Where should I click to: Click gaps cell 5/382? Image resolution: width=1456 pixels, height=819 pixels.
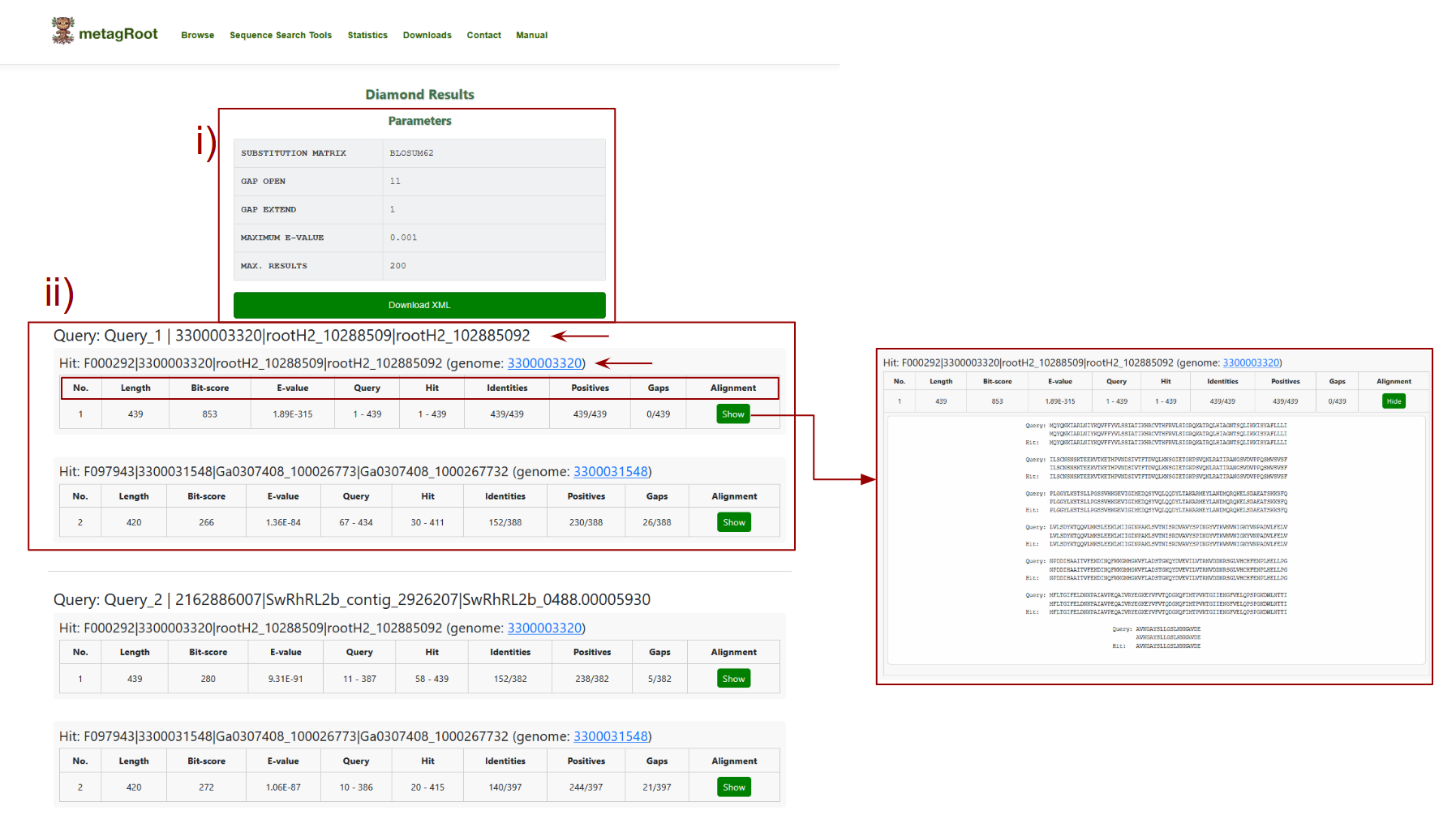point(659,680)
